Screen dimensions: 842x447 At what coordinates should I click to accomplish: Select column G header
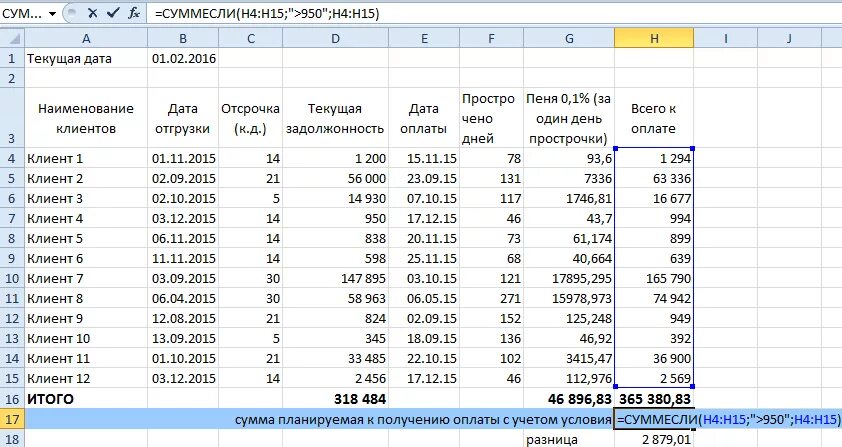tap(569, 39)
